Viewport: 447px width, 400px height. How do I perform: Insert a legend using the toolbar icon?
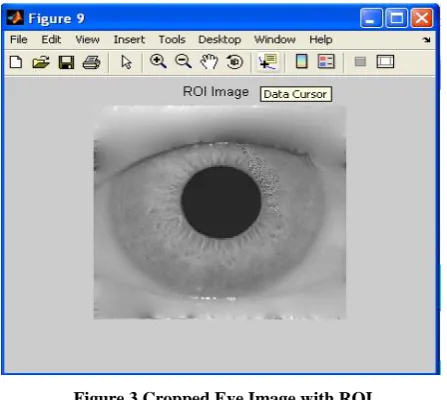point(326,62)
